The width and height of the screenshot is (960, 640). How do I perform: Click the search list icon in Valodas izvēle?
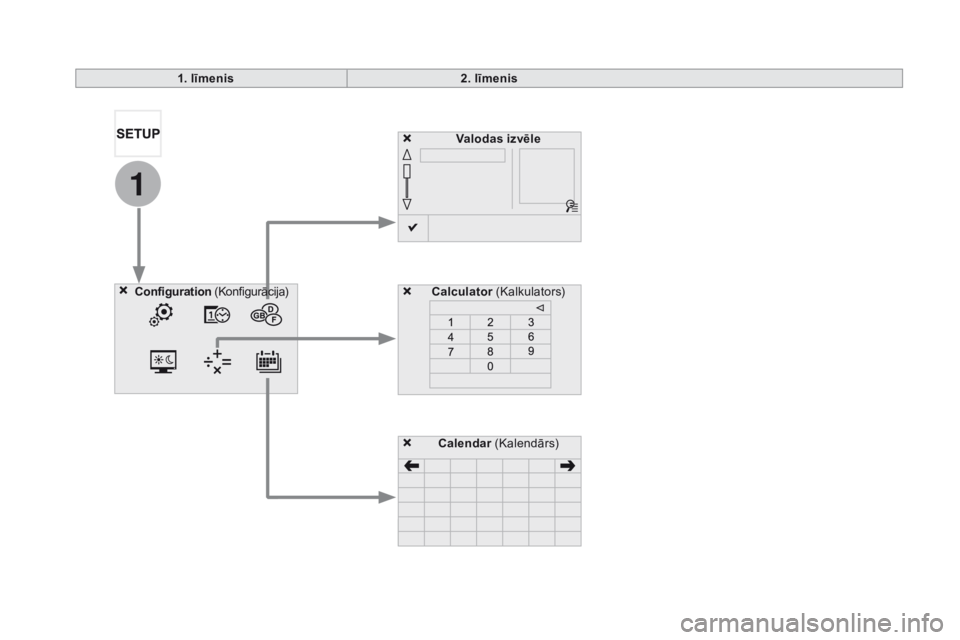pyautogui.click(x=570, y=206)
